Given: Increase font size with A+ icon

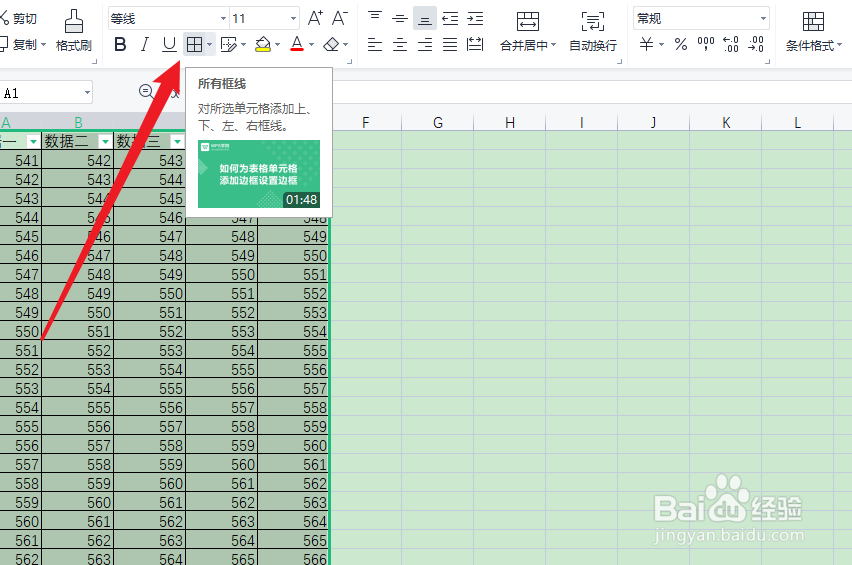Looking at the screenshot, I should coord(315,18).
